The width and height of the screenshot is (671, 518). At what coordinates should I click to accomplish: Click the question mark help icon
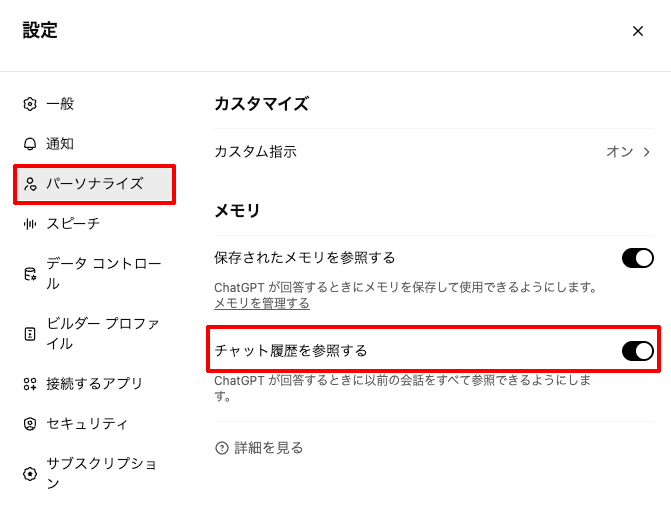click(222, 448)
